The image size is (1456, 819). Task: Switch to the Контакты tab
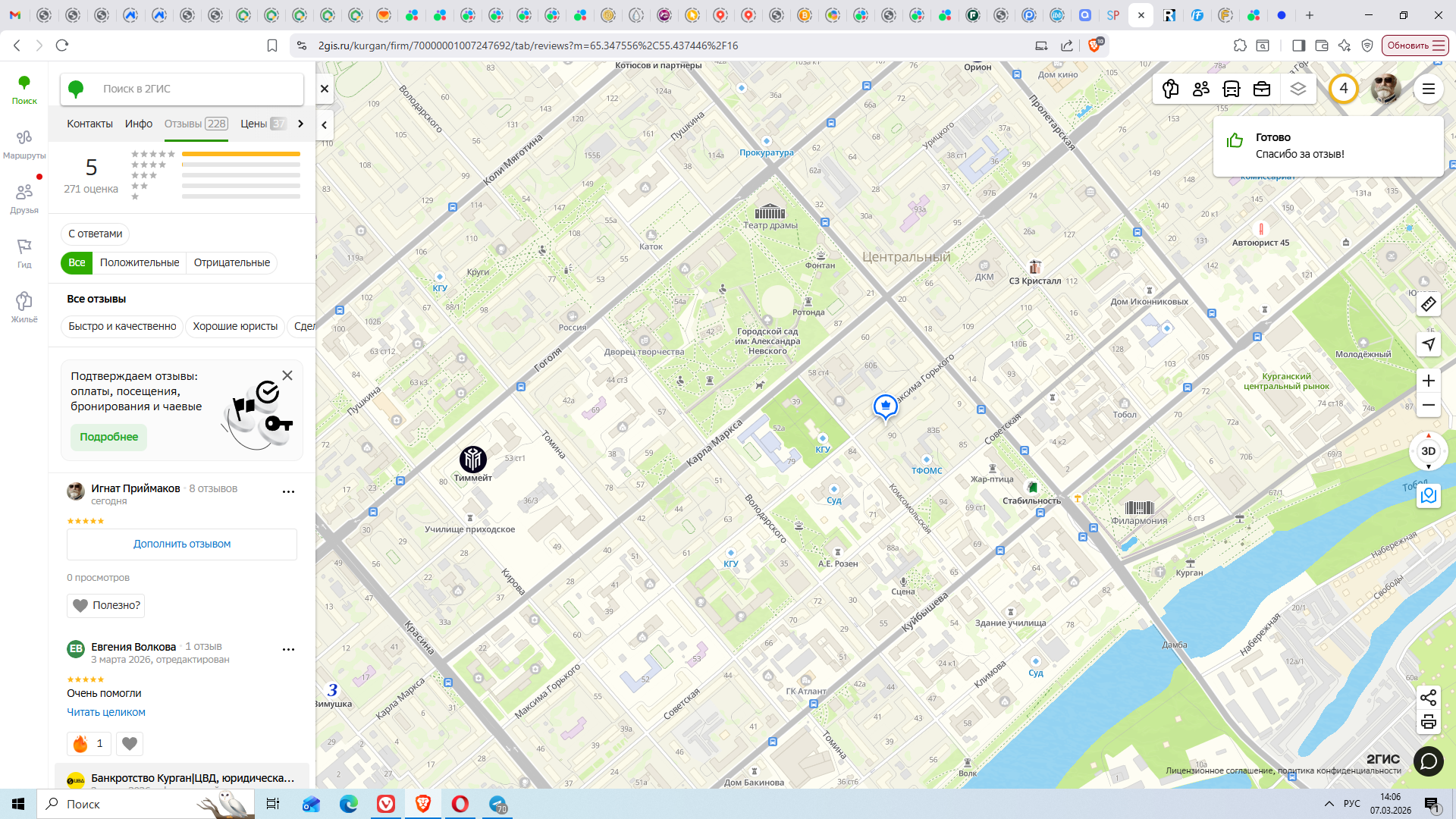tap(89, 124)
